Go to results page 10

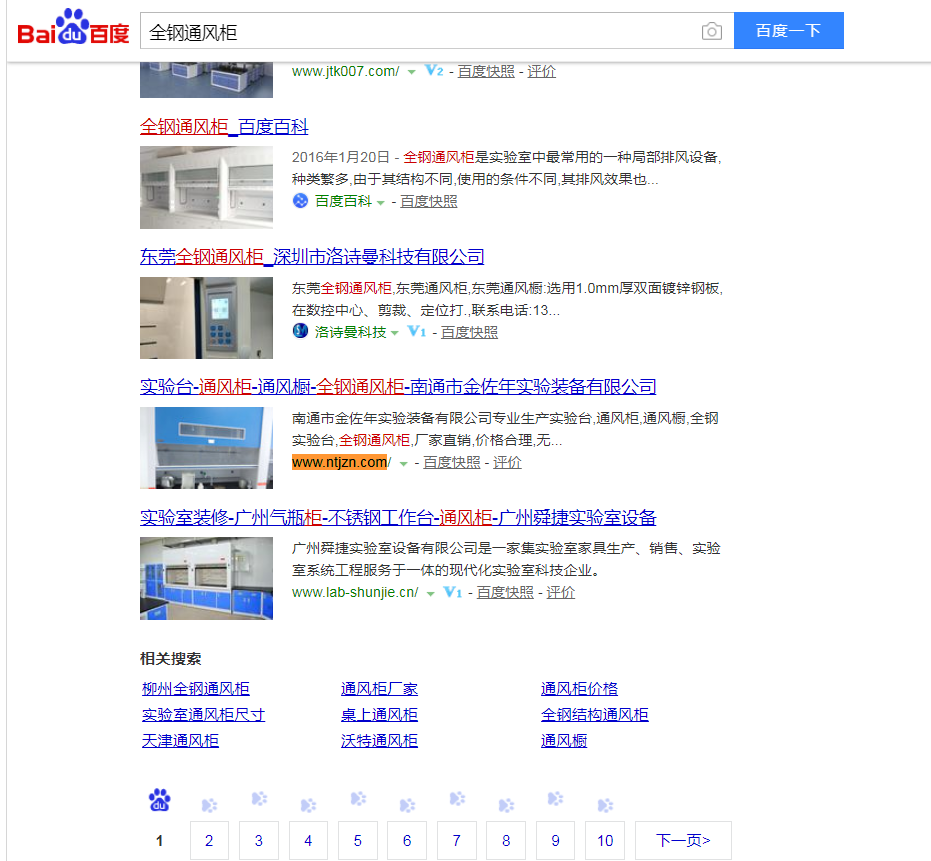coord(604,840)
